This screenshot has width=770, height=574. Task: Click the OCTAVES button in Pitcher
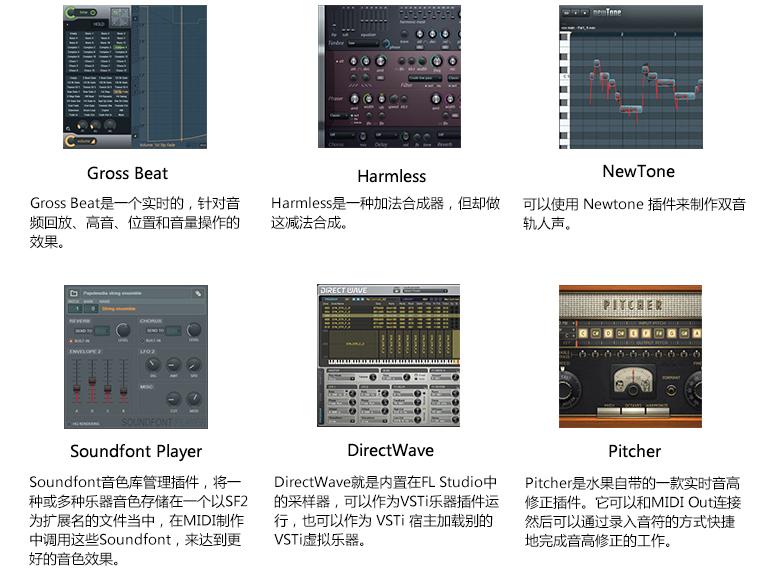coord(633,410)
